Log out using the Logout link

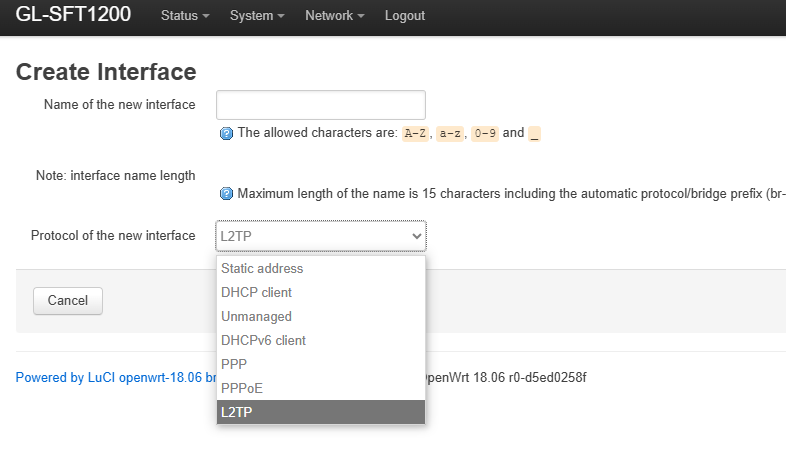[x=405, y=16]
